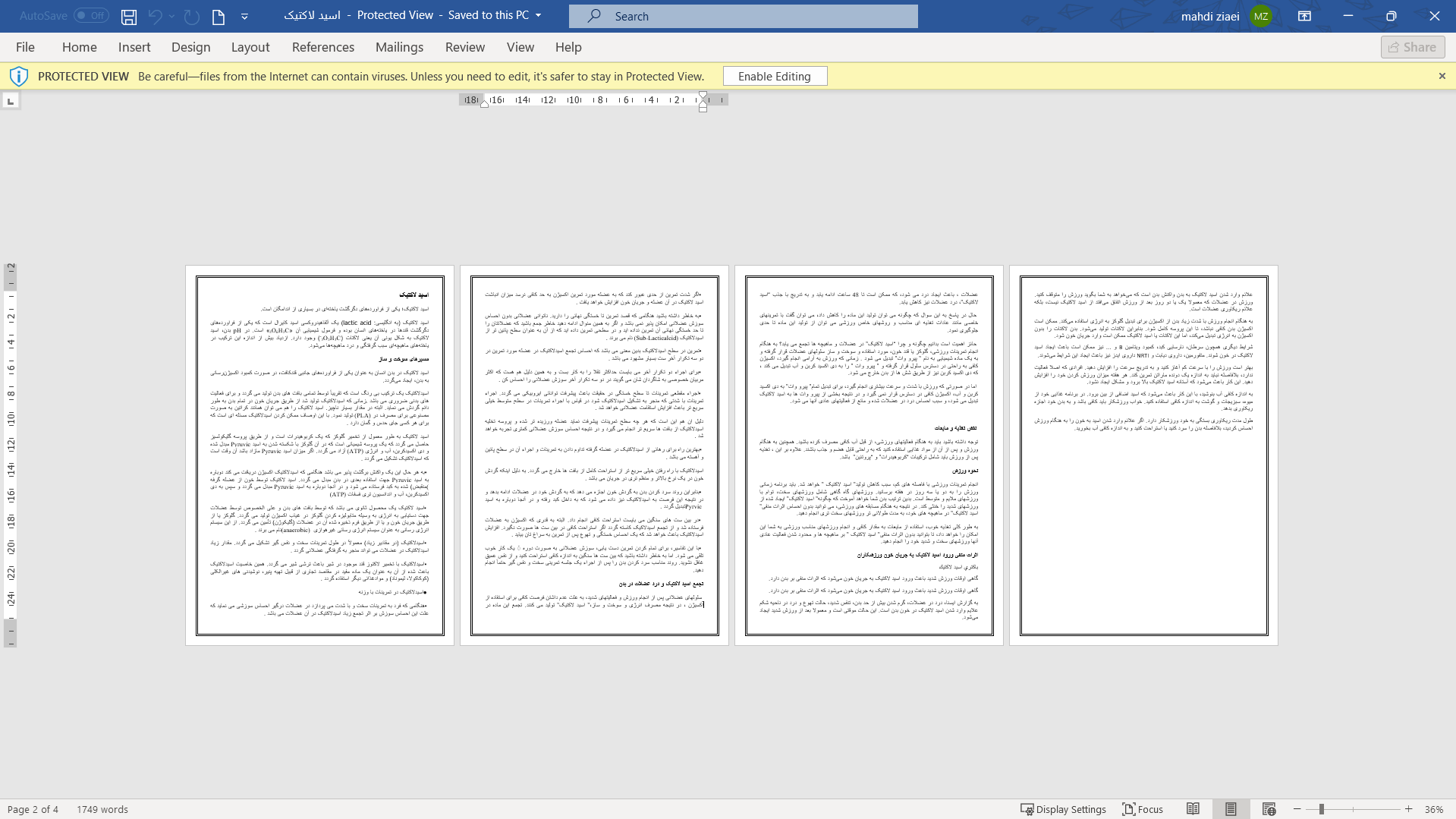This screenshot has width=1456, height=819.
Task: Click the Search box in title bar
Action: [x=744, y=16]
